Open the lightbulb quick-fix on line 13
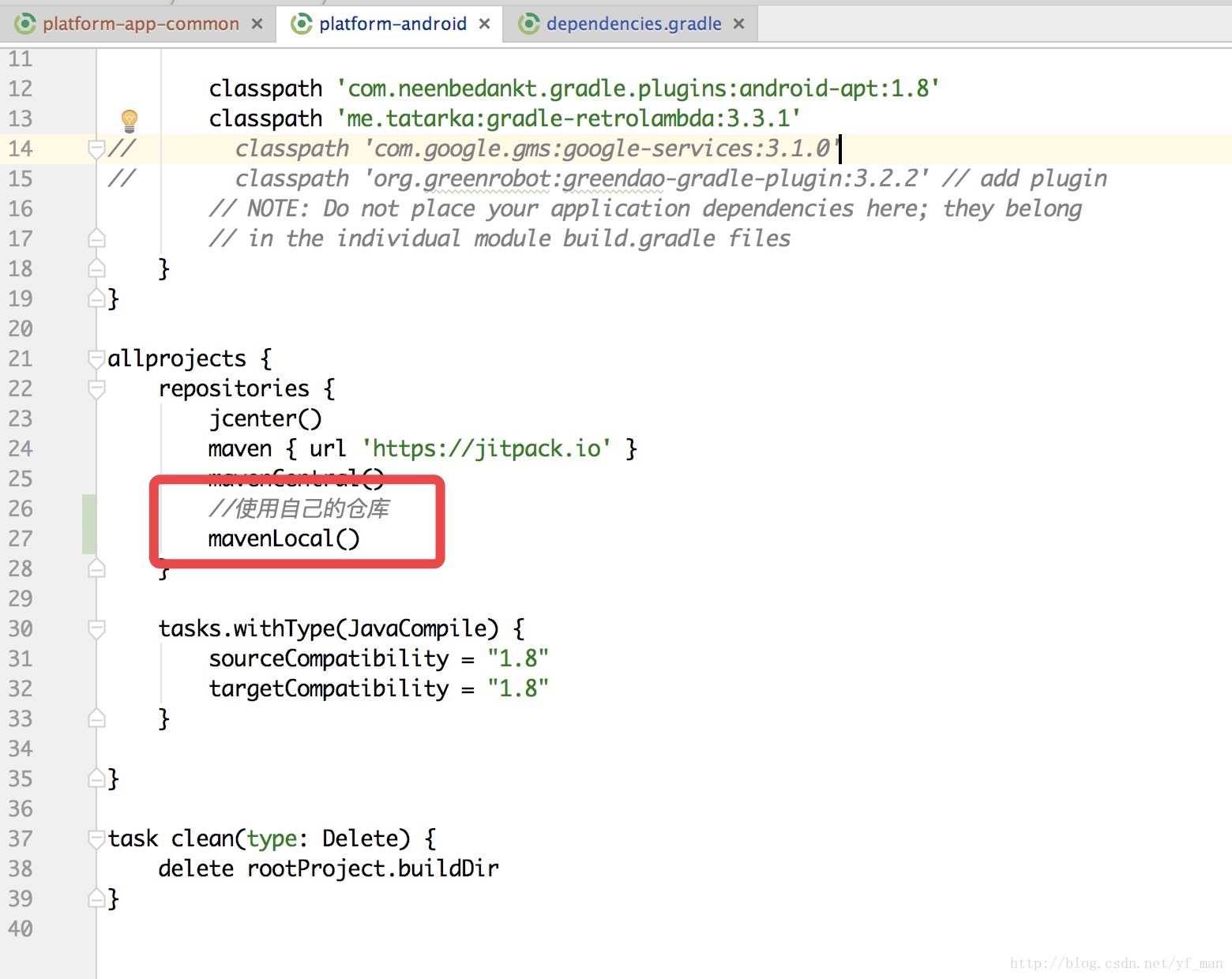Screen dimensions: 1232x979 130,120
